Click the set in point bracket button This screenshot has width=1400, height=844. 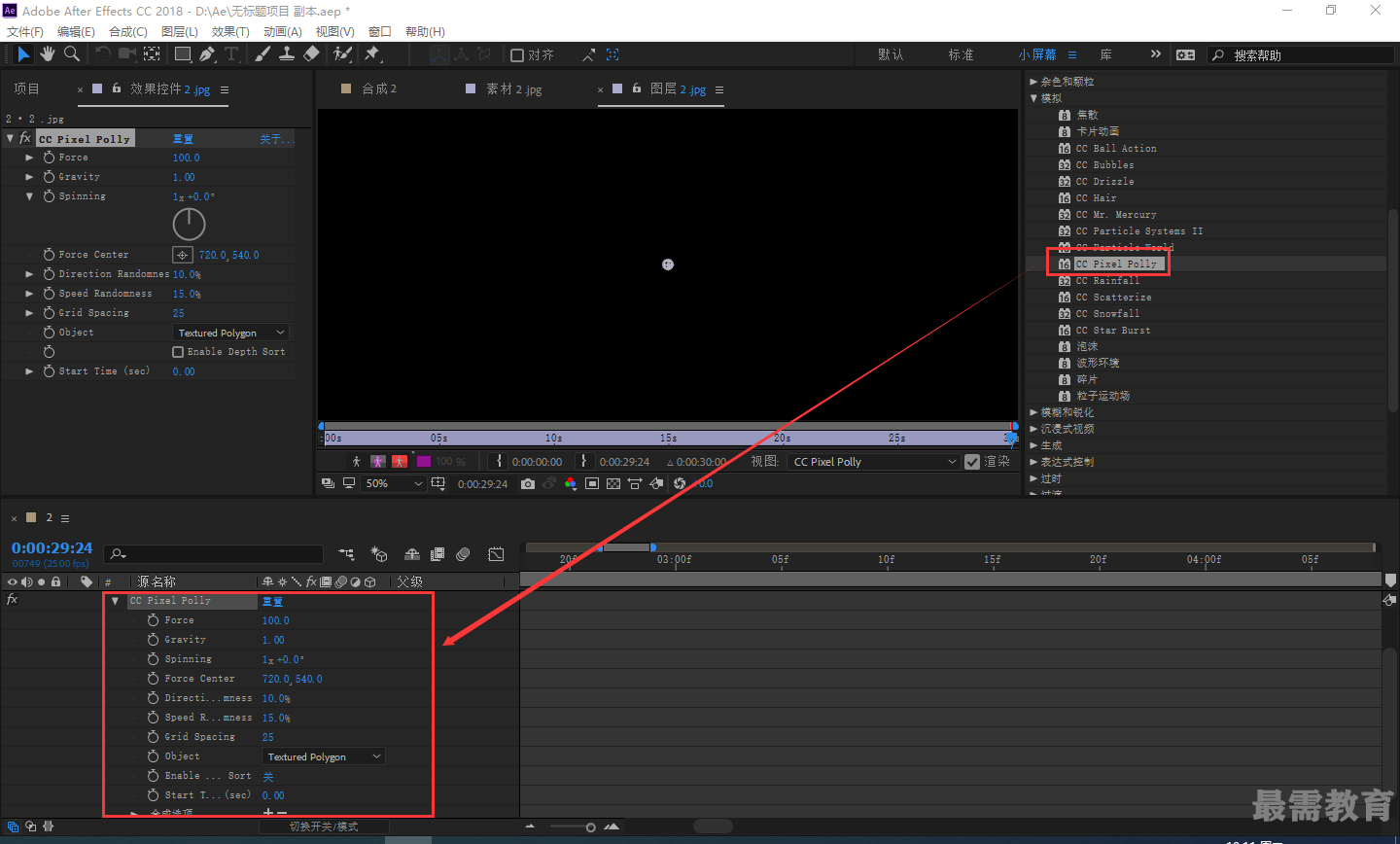point(500,461)
